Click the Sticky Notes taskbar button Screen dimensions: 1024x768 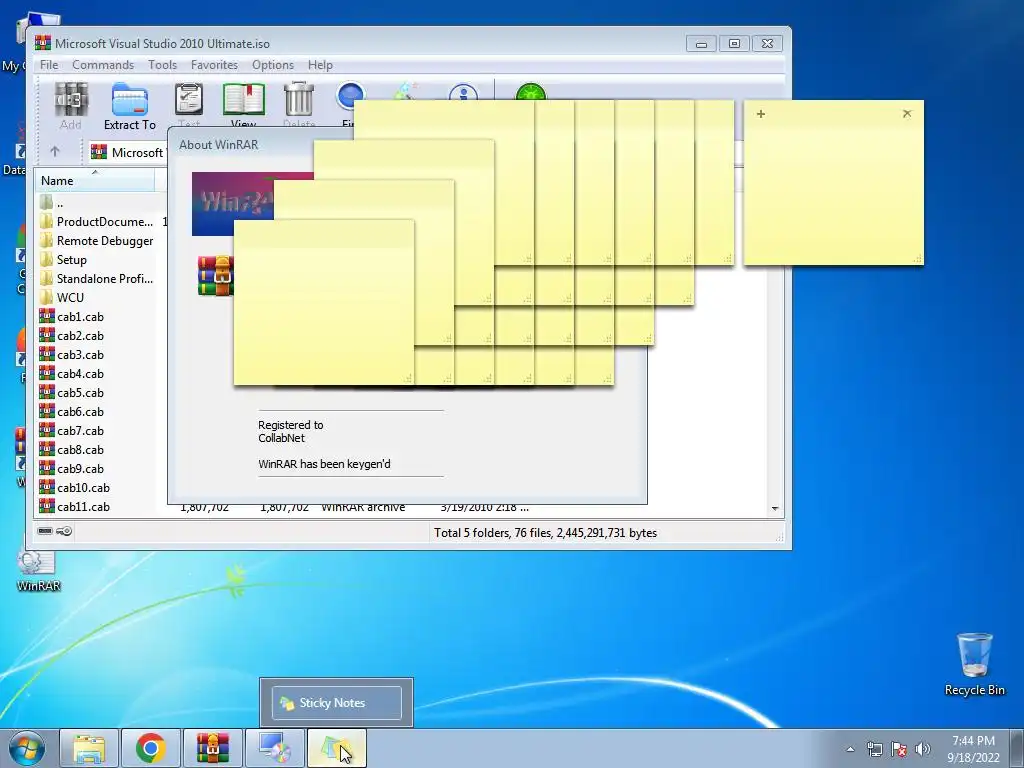(336, 748)
